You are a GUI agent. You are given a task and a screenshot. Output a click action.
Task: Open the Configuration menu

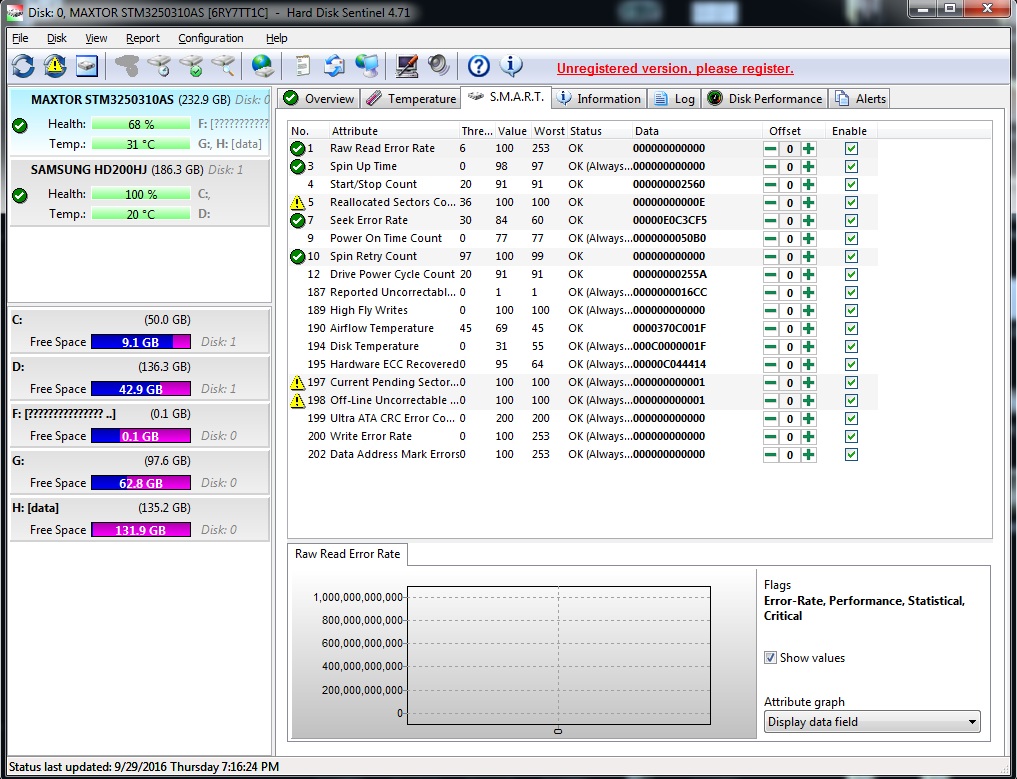point(210,38)
